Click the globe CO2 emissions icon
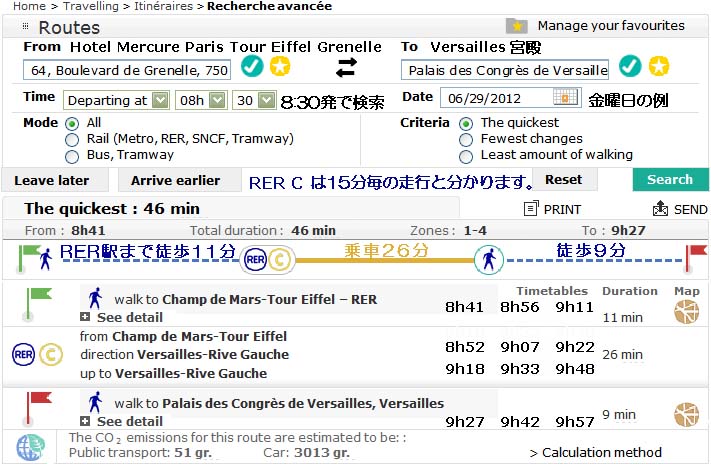Viewport: 711px width, 464px height. click(x=30, y=447)
